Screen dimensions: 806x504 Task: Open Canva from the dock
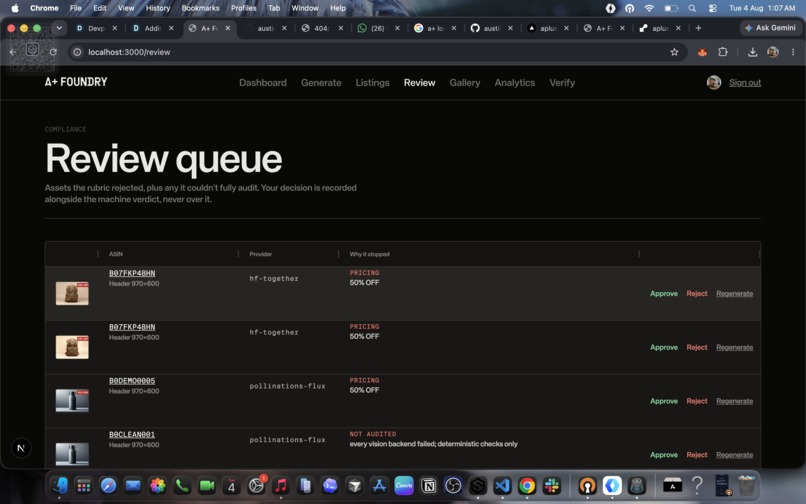point(404,485)
